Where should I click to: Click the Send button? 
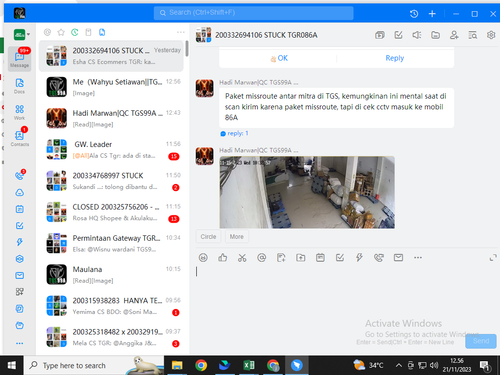point(481,341)
